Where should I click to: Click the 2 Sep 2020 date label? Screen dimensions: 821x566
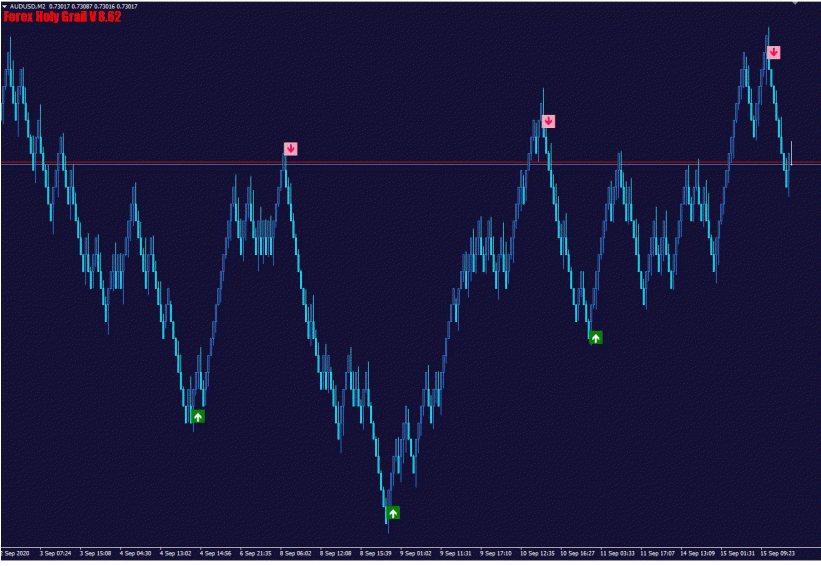tap(15, 553)
